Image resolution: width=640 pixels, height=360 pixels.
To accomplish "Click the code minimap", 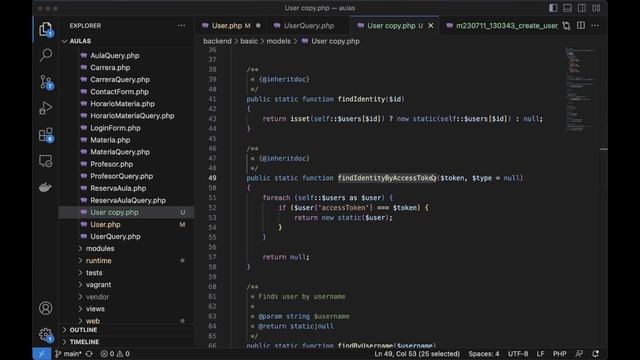I will (581, 90).
